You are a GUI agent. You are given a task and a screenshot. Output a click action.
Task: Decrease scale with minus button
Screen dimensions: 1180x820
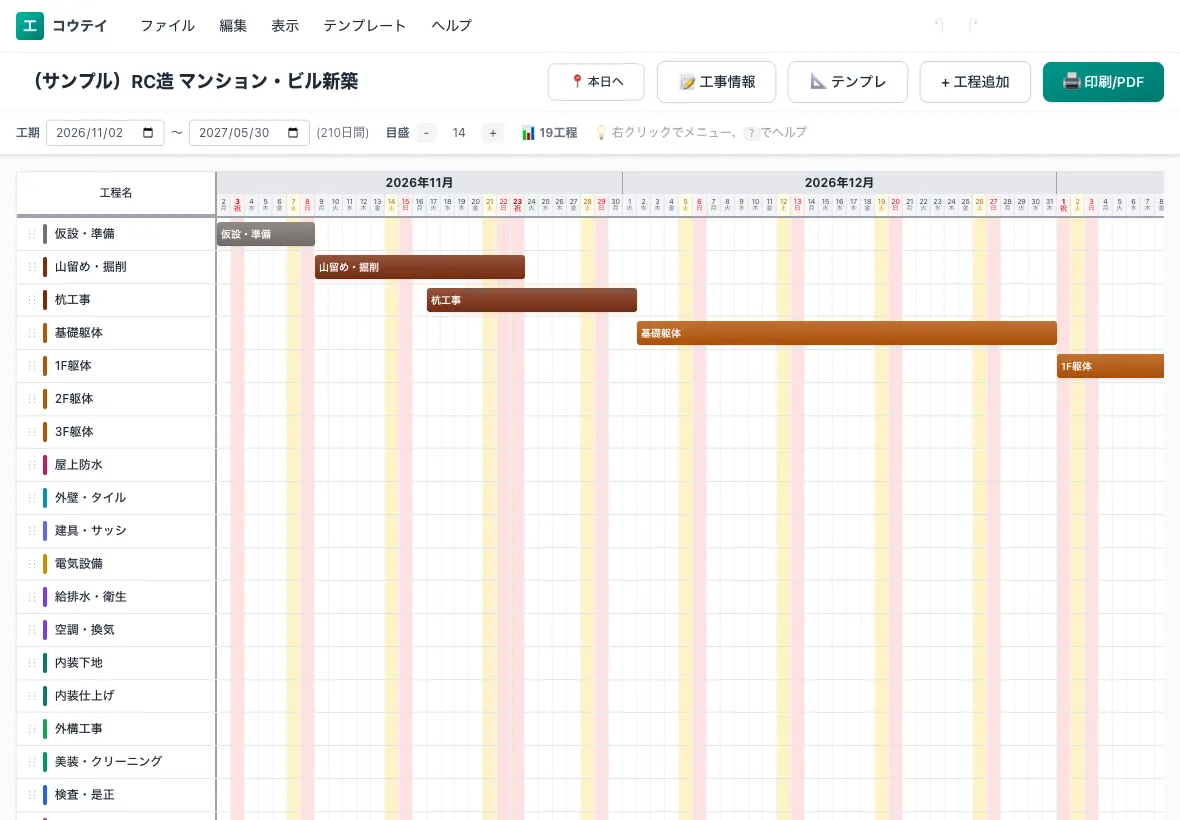point(426,133)
